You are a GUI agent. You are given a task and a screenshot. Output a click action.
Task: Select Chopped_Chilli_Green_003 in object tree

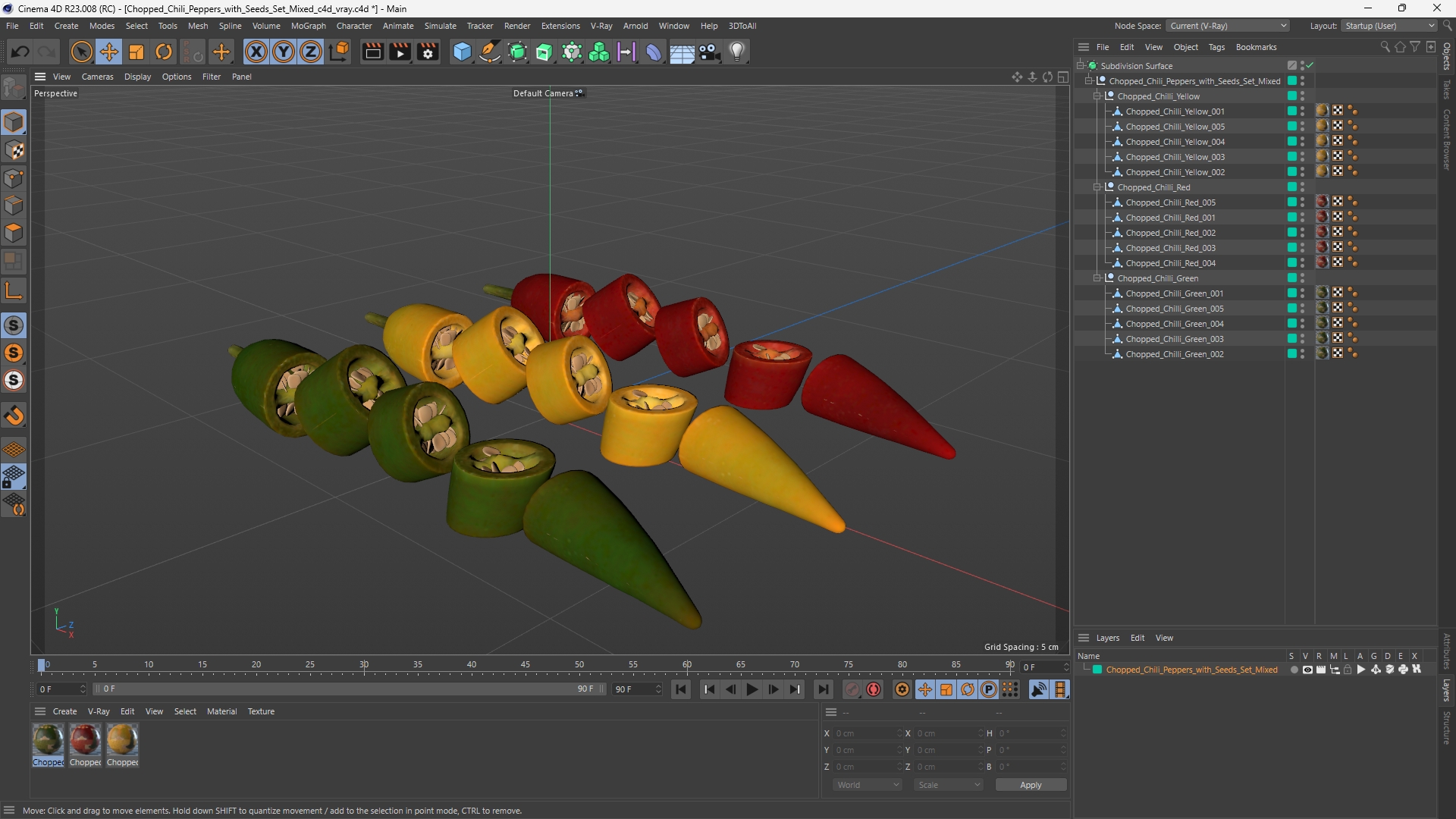pos(1174,339)
